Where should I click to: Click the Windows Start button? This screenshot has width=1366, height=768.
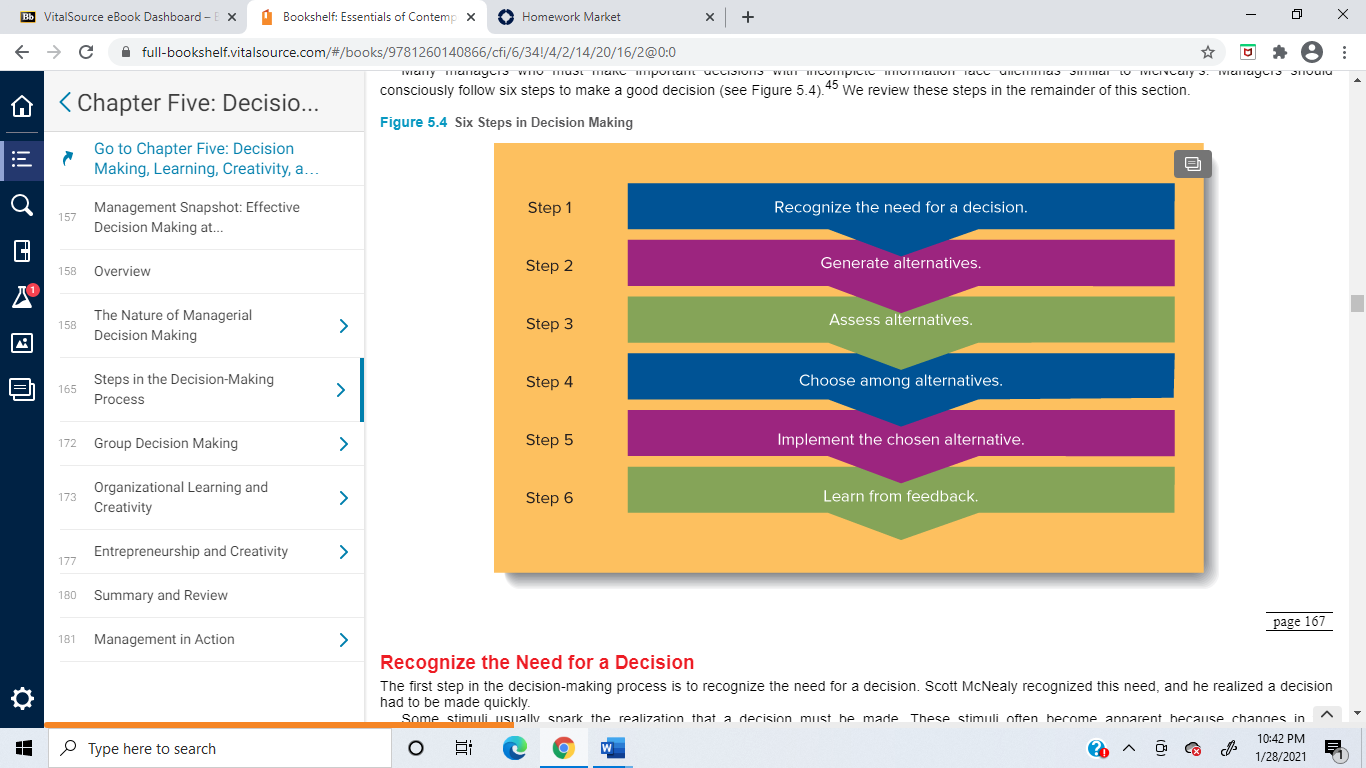24,748
